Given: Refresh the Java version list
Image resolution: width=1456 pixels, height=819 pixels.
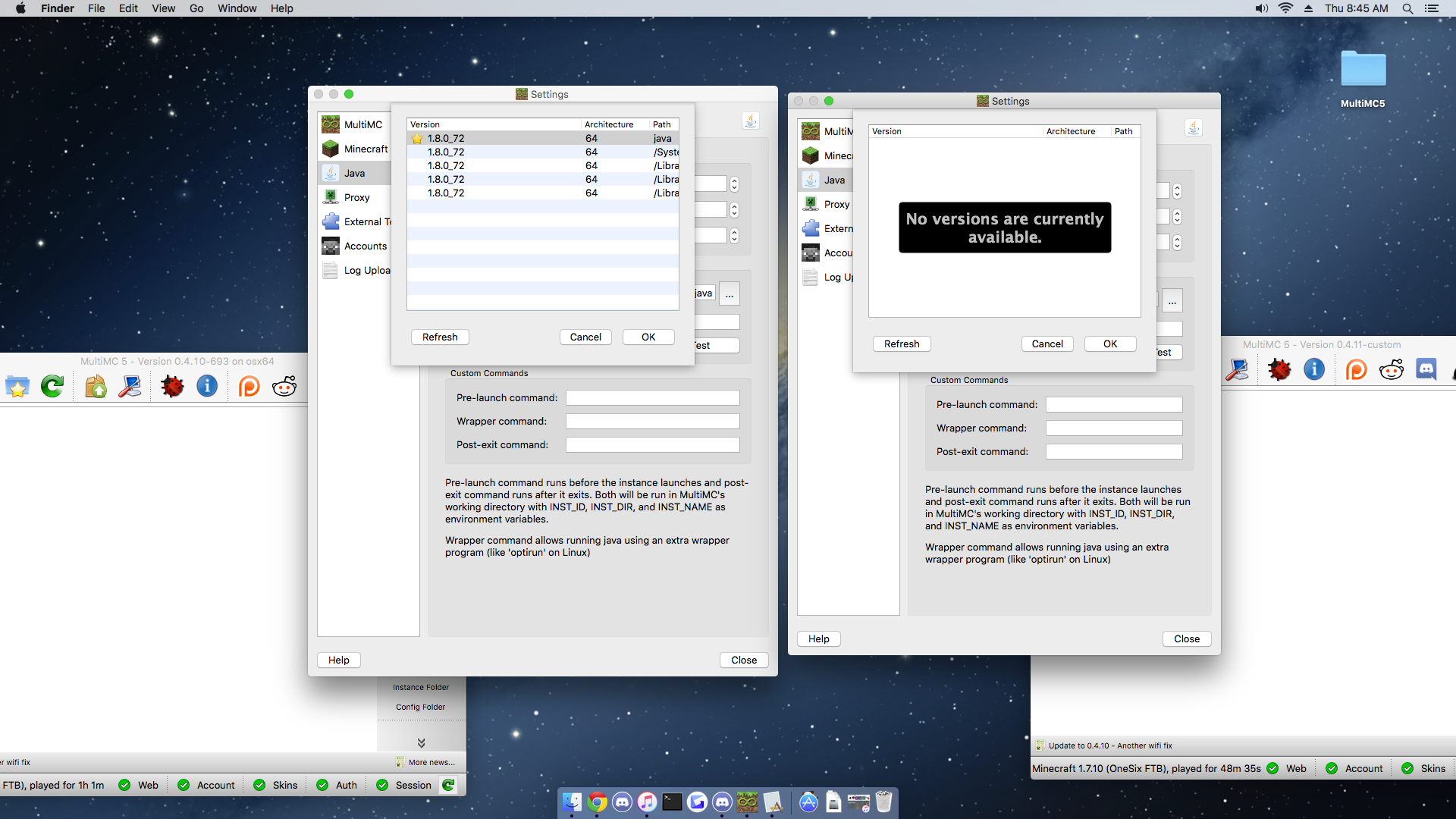Looking at the screenshot, I should (x=439, y=337).
